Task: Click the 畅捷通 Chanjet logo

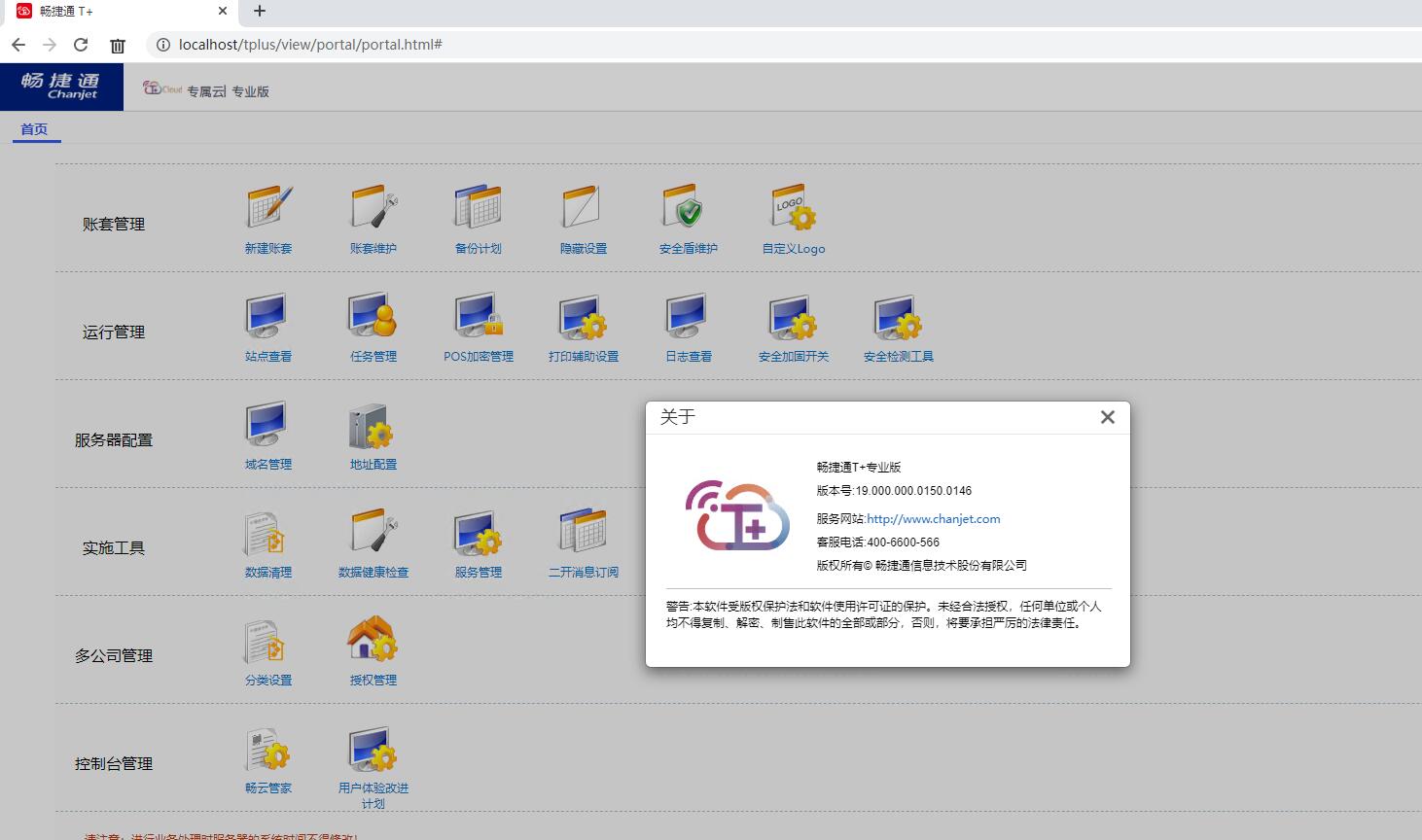Action: (61, 87)
